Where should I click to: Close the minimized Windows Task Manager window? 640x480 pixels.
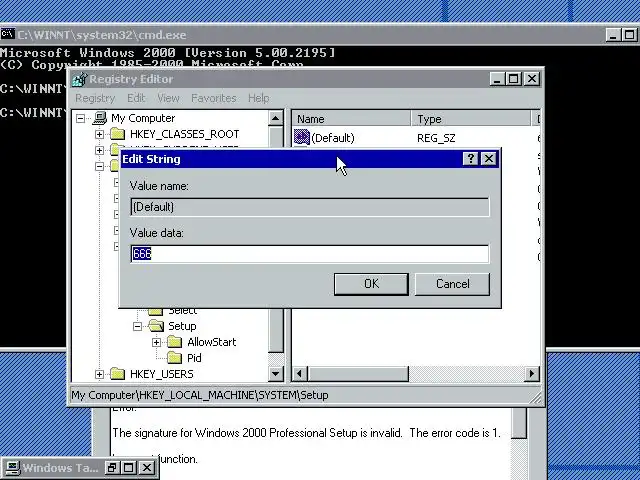pos(147,468)
